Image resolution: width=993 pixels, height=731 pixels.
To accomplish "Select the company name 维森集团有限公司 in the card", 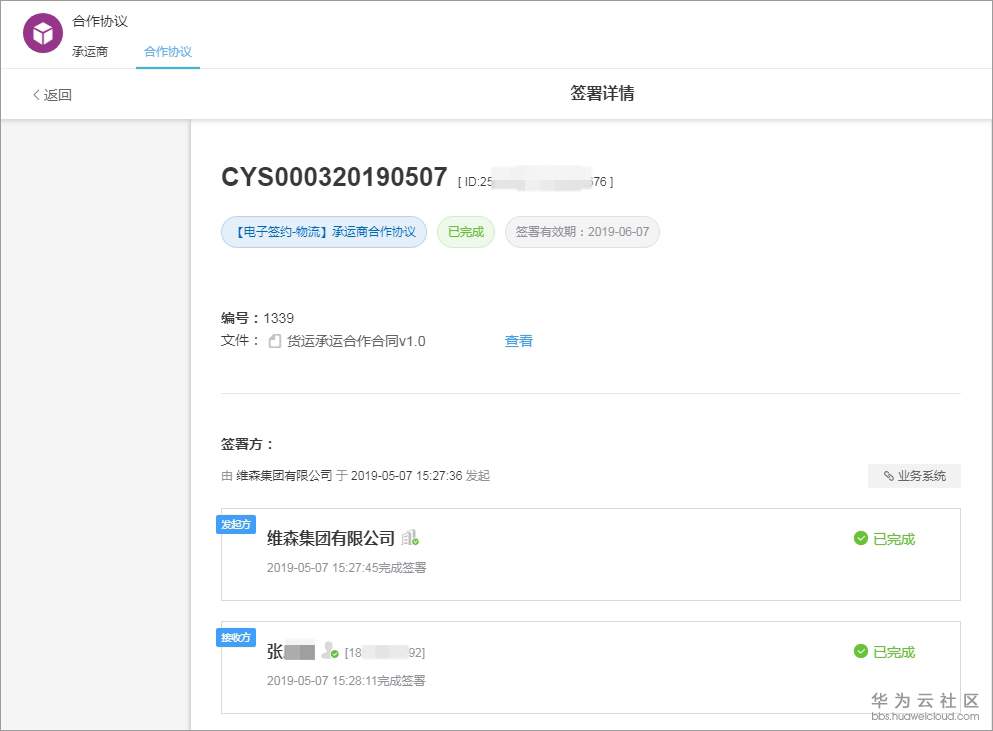I will 331,538.
